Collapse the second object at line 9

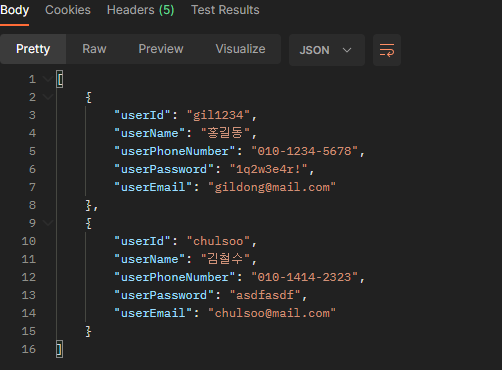[x=48, y=223]
